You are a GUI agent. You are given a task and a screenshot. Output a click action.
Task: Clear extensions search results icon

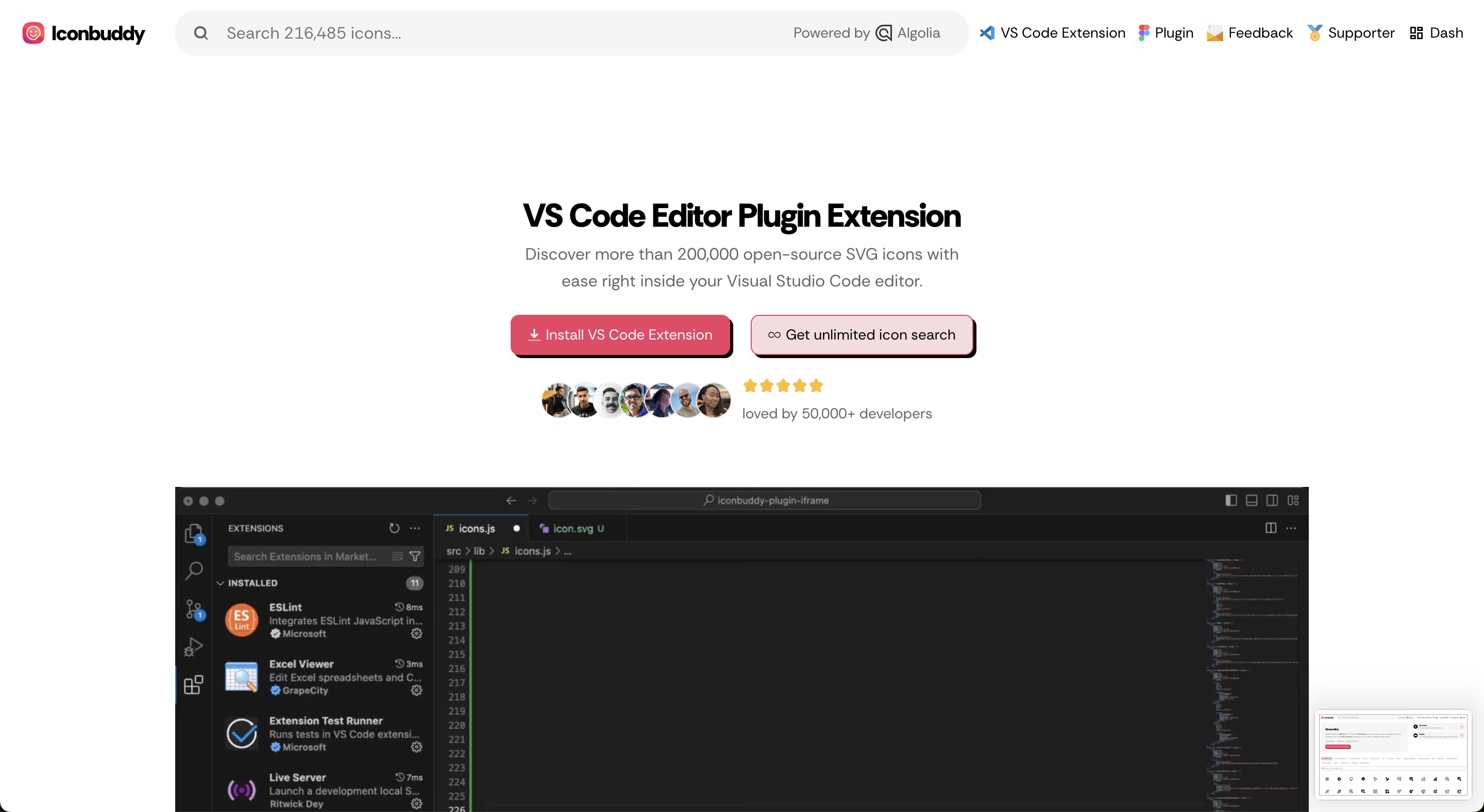(x=397, y=556)
